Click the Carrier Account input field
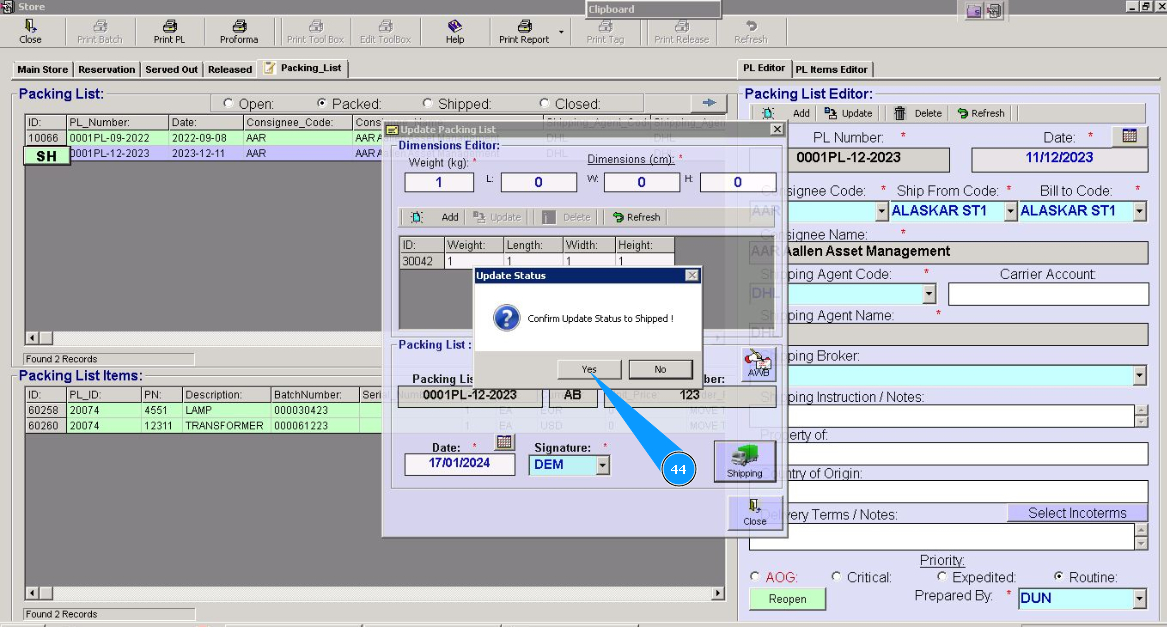The width and height of the screenshot is (1167, 633). tap(1048, 294)
